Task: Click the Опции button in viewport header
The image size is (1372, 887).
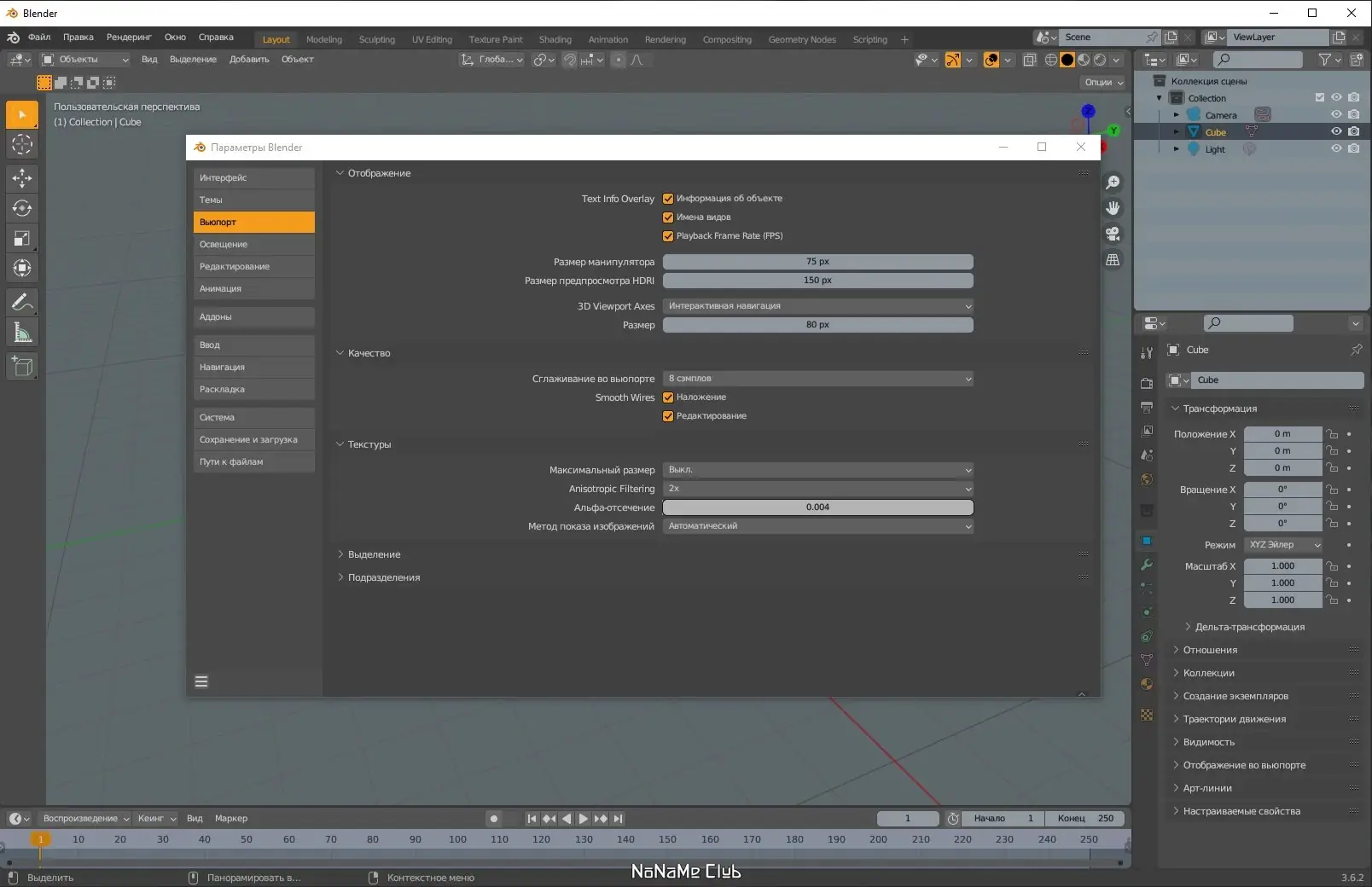Action: coord(1103,83)
